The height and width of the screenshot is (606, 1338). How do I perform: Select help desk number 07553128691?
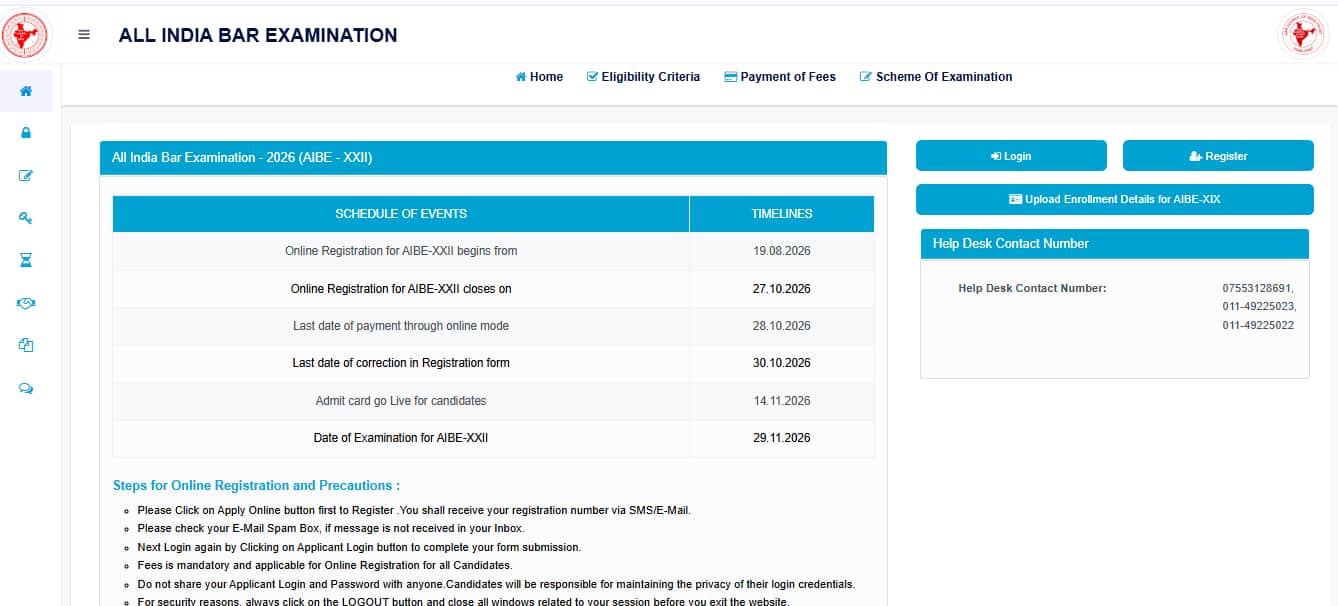[x=1258, y=288]
